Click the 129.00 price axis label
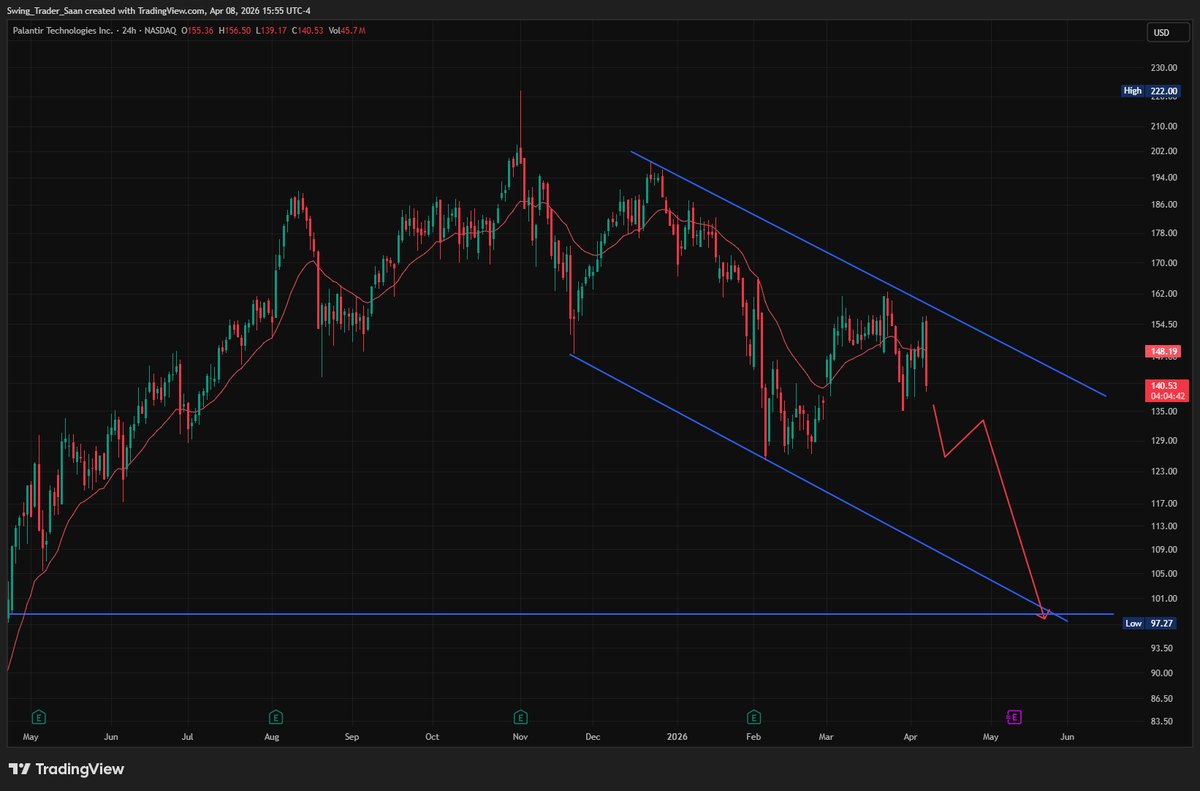The height and width of the screenshot is (791, 1200). click(x=1162, y=440)
